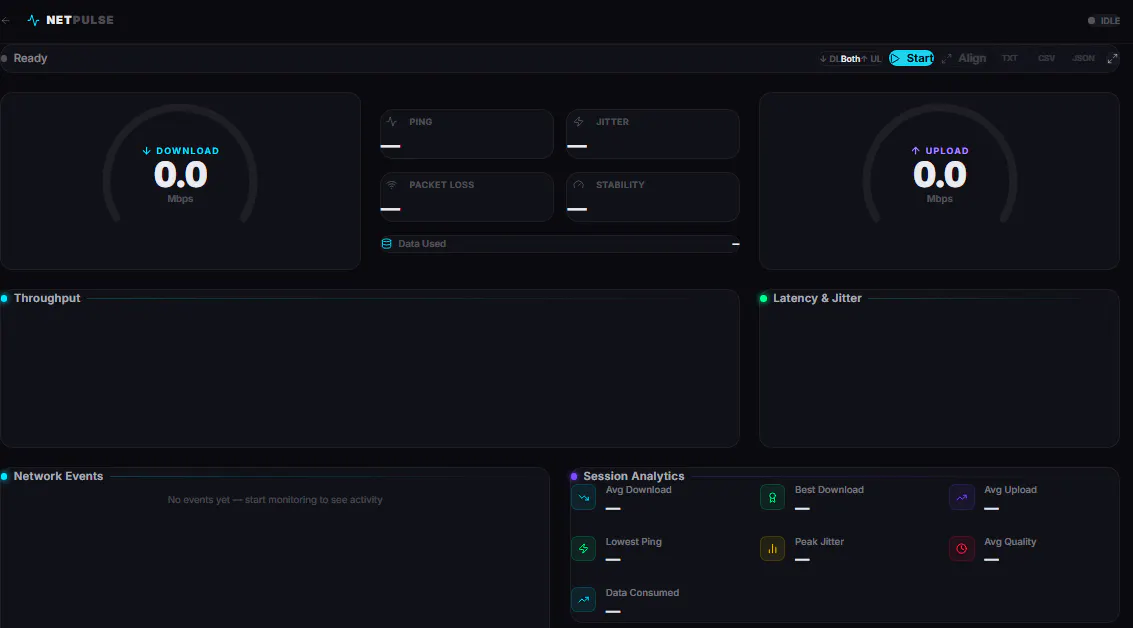Click the Avg Quality label

coord(1009,542)
